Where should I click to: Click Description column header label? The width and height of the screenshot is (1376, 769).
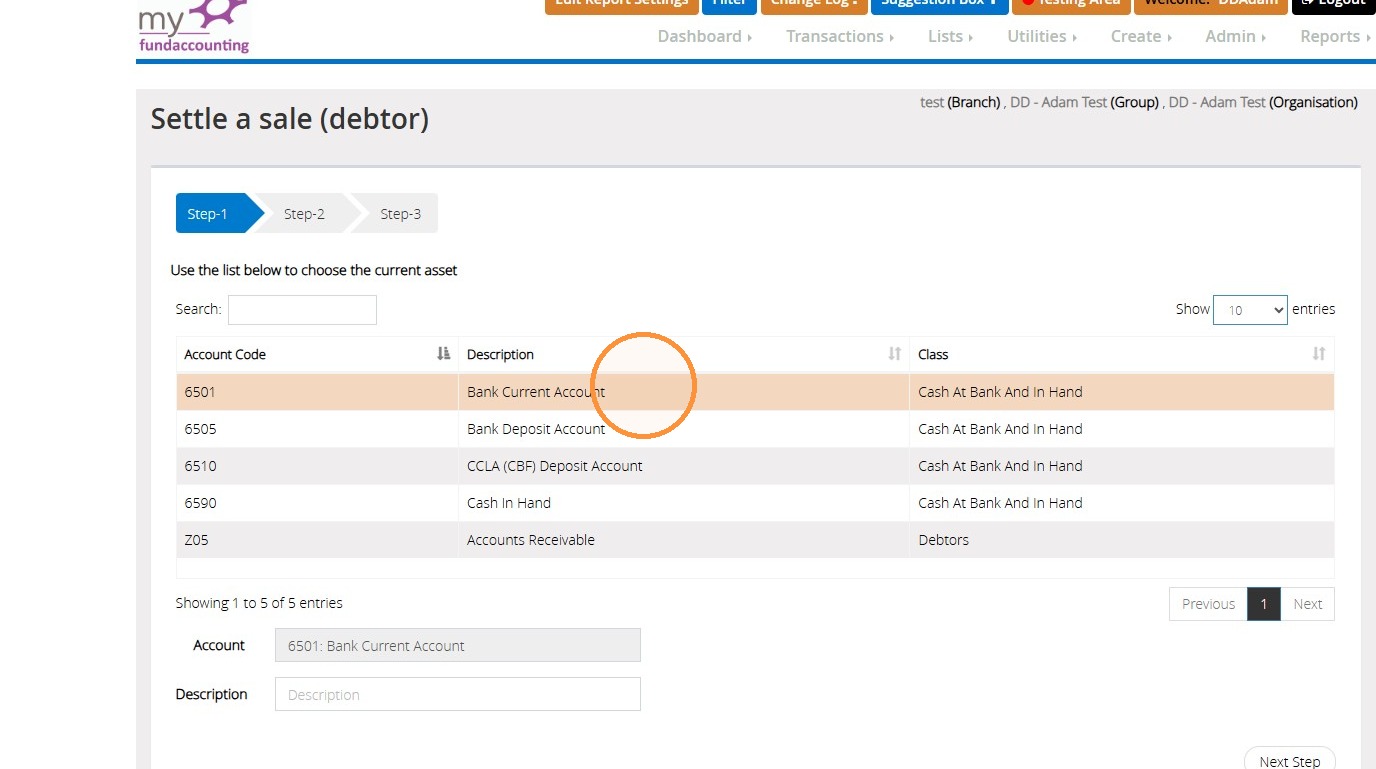pos(500,354)
